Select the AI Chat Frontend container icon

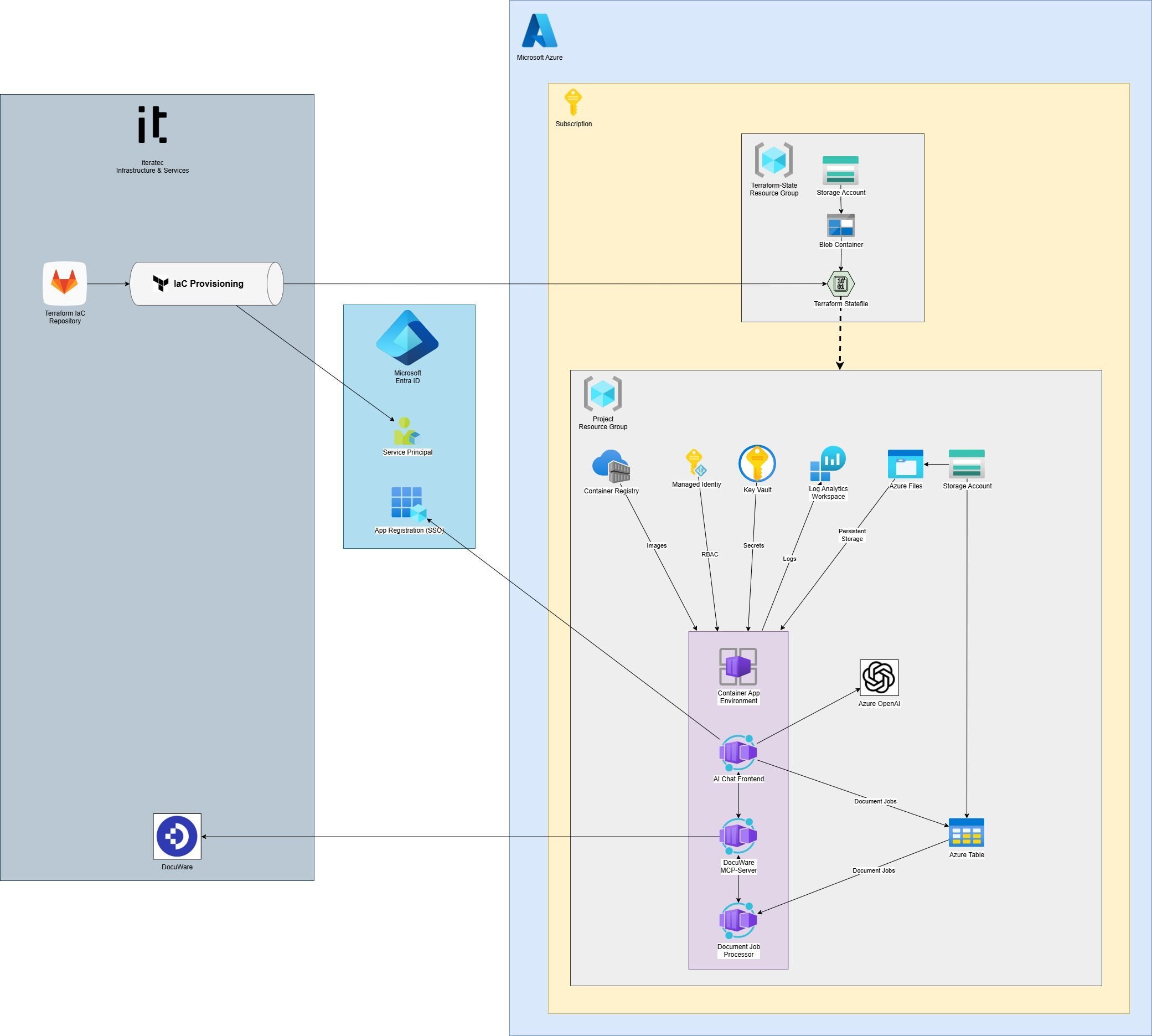pos(738,752)
